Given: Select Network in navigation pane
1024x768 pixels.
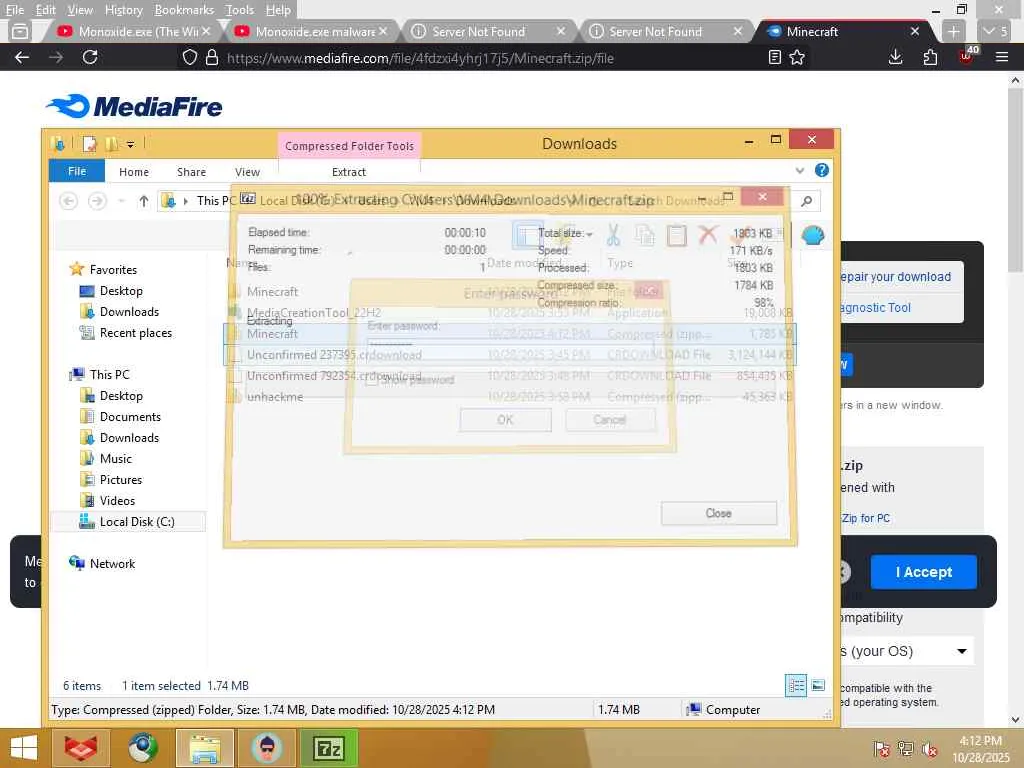Looking at the screenshot, I should (x=112, y=564).
